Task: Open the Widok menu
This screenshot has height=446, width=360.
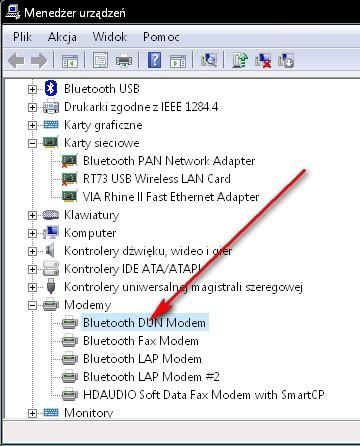Action: [x=110, y=37]
